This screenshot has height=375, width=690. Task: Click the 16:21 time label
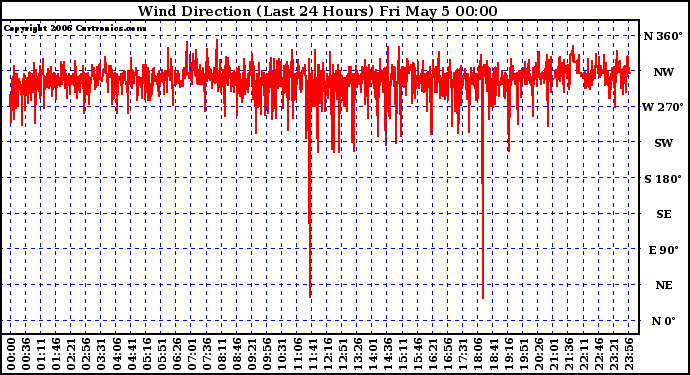click(433, 354)
